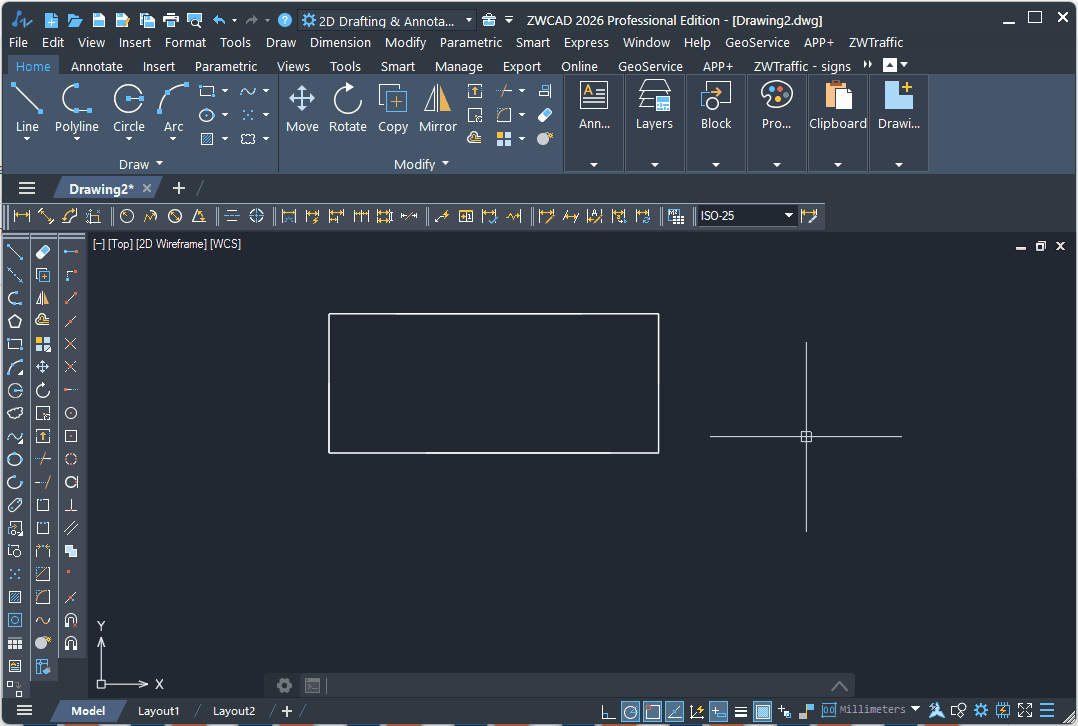
Task: Select the rectangle tool in left toolbar
Action: [x=15, y=344]
